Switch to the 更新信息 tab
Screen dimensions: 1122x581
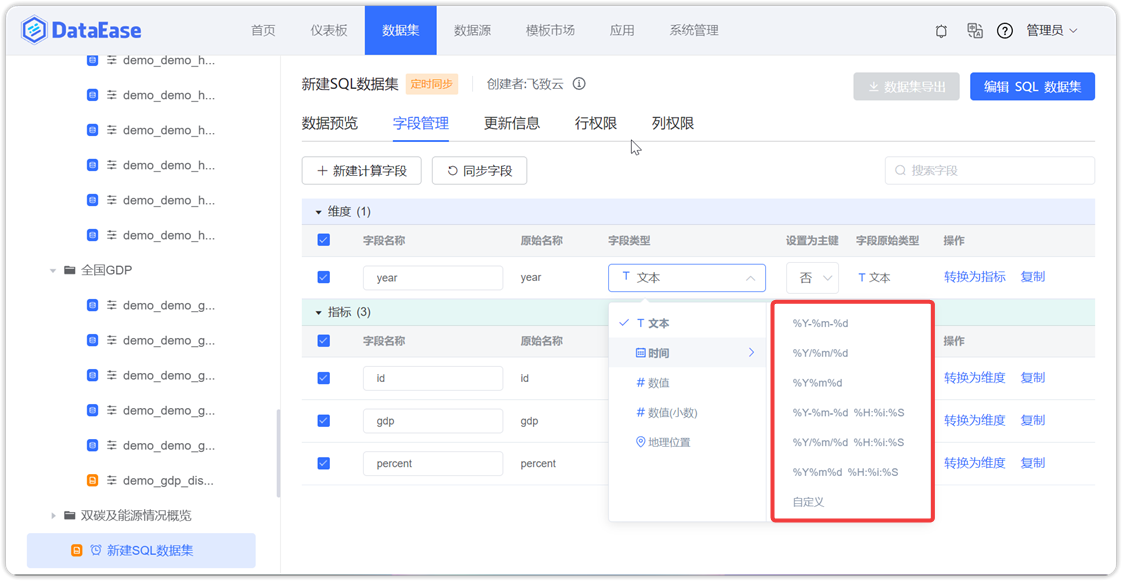[x=512, y=123]
